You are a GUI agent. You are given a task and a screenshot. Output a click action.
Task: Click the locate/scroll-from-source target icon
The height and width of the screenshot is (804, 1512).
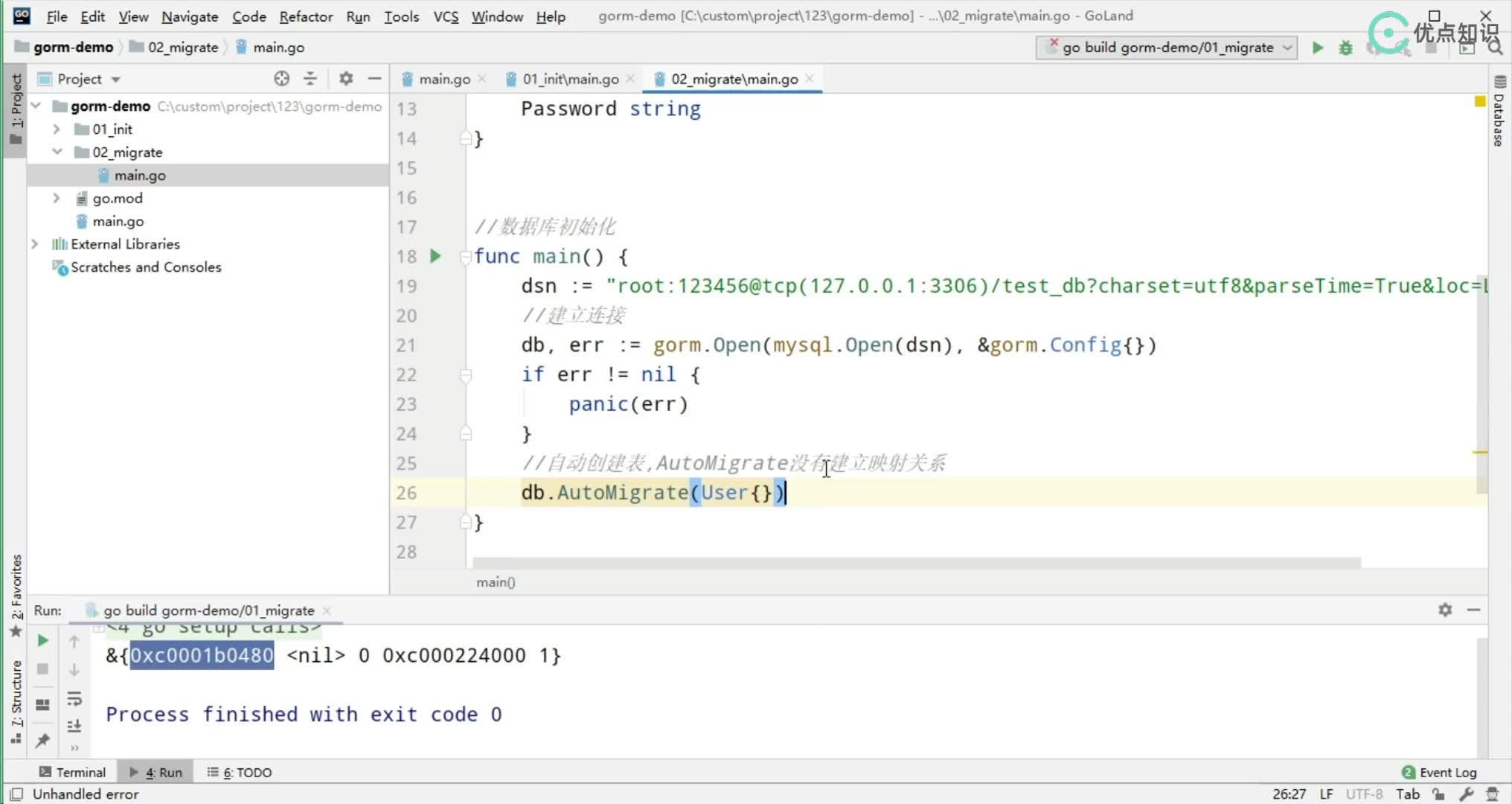point(281,78)
